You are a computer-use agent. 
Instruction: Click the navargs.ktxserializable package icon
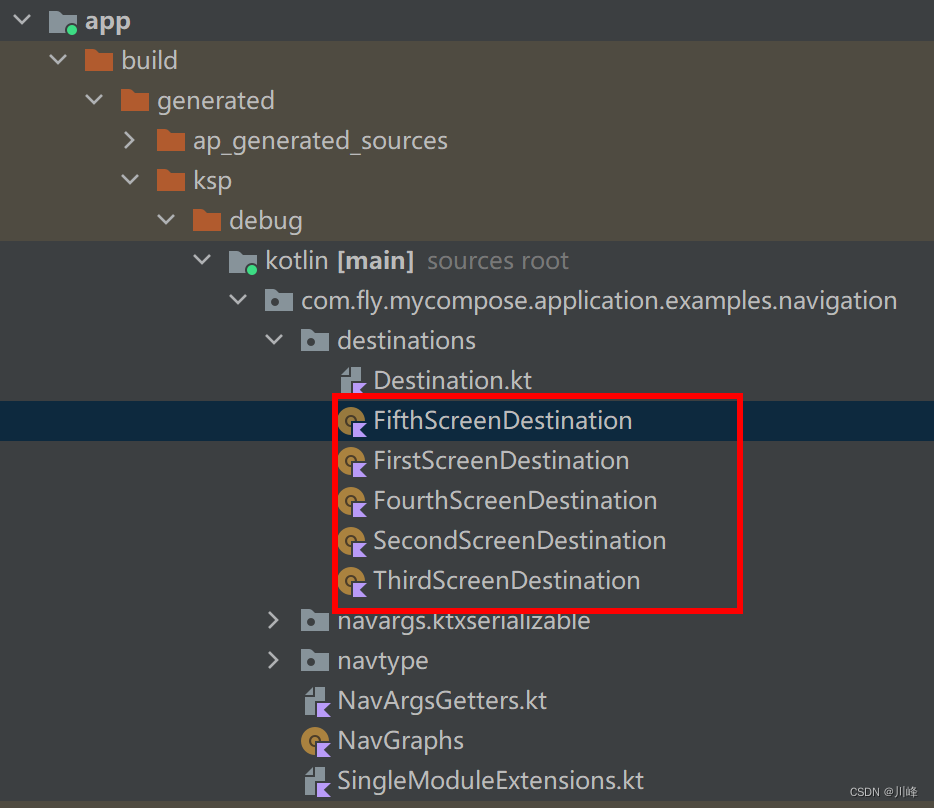click(315, 620)
